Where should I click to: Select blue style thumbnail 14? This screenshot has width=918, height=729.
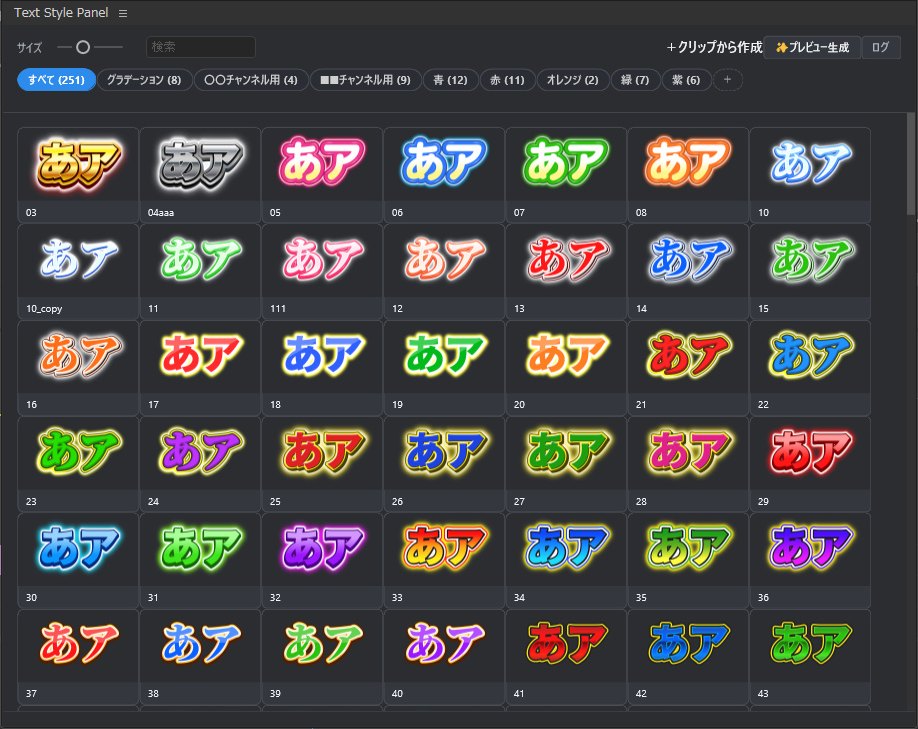pos(688,271)
